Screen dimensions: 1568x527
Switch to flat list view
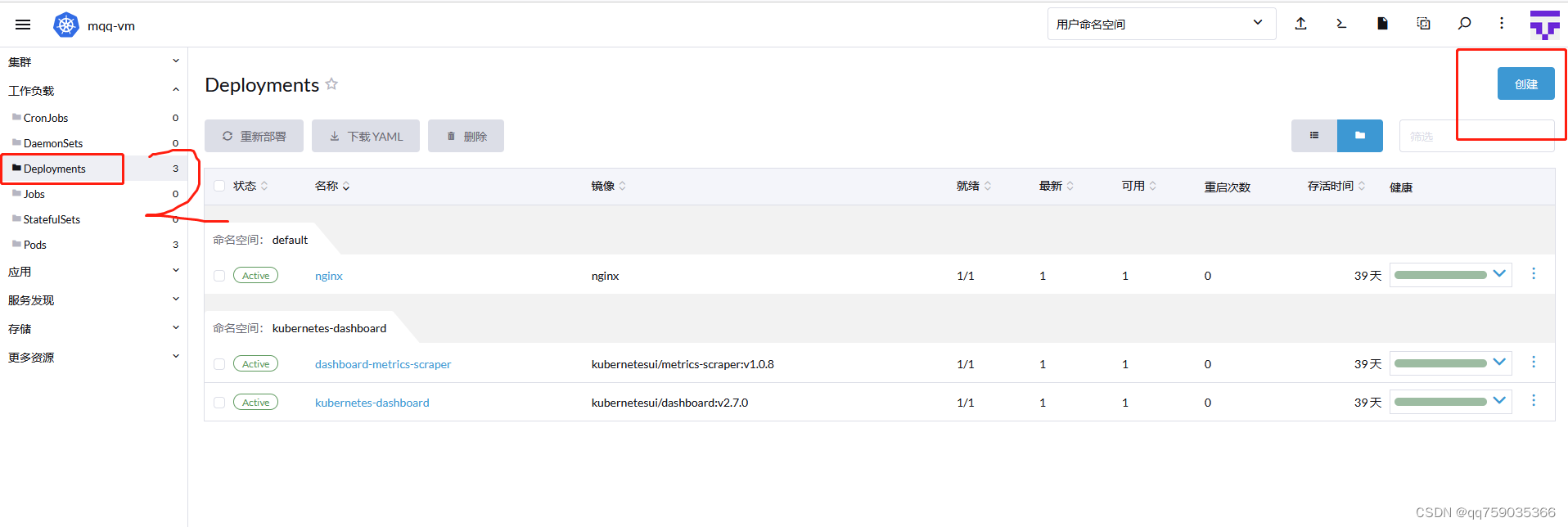click(1314, 136)
